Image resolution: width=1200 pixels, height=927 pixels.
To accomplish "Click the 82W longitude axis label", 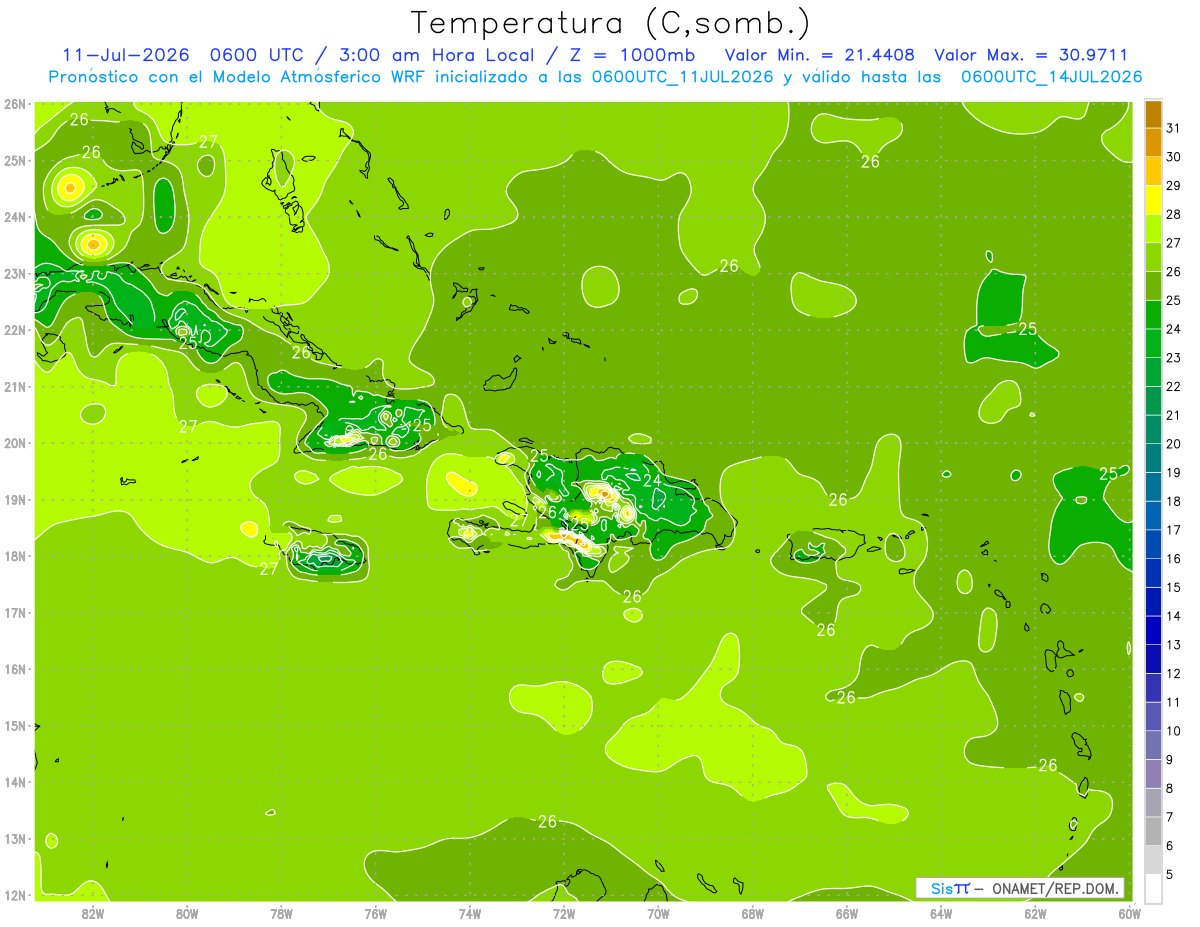I will point(93,914).
